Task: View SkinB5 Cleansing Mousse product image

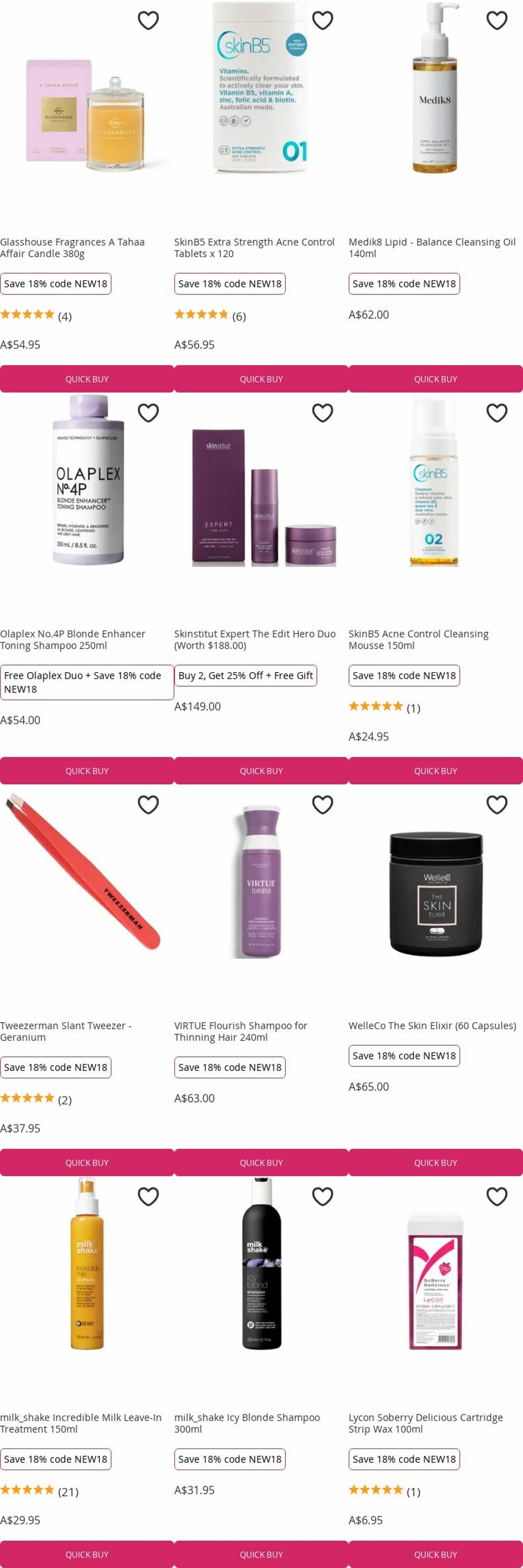Action: coord(434,481)
